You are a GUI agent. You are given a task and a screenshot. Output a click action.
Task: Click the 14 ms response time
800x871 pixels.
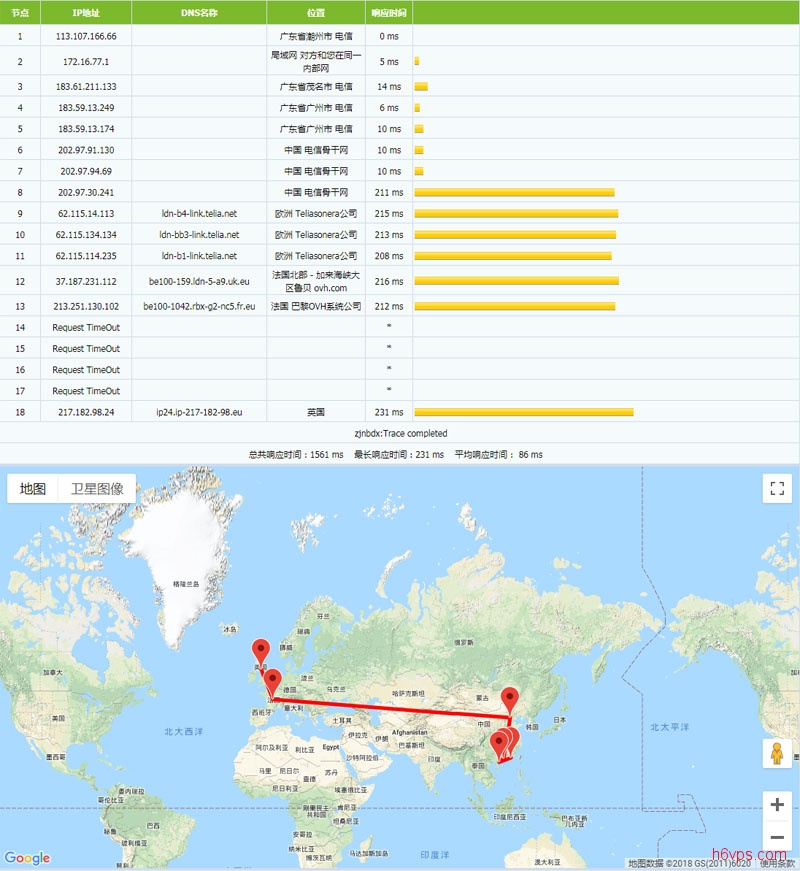(x=389, y=86)
